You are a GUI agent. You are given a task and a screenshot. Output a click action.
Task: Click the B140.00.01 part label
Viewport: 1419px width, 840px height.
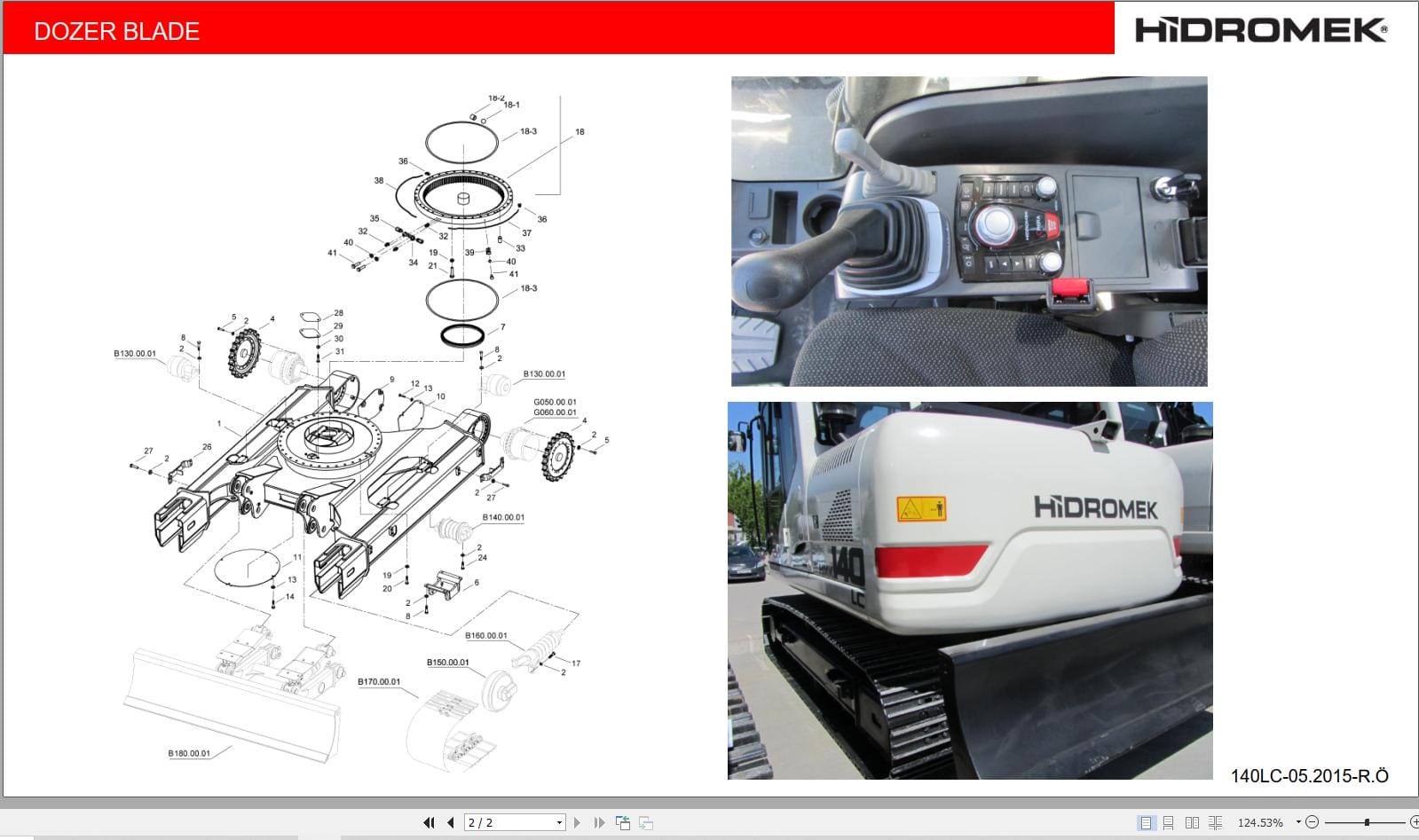[503, 517]
